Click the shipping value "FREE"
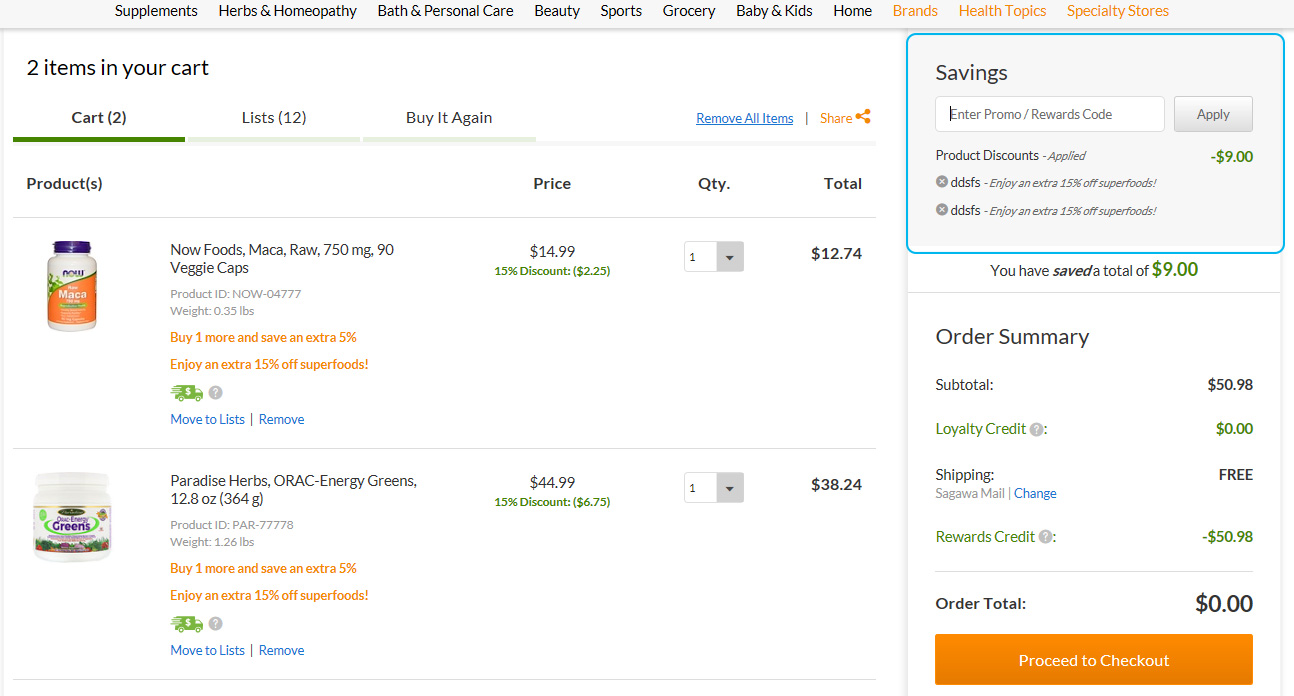This screenshot has height=696, width=1294. tap(1236, 475)
